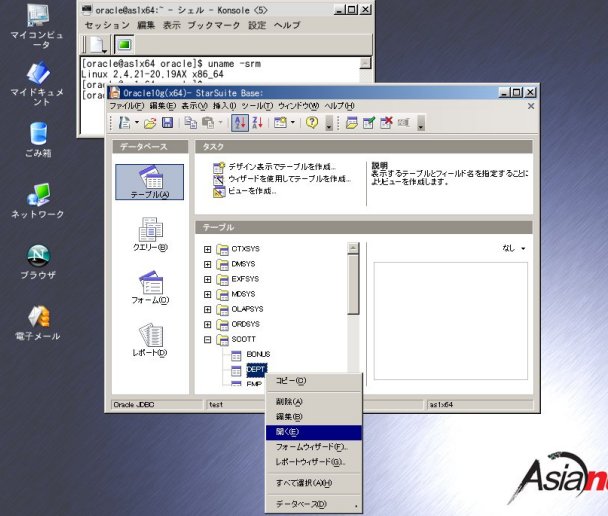Choose 開く(E) from the context menu
The width and height of the screenshot is (608, 516).
[x=314, y=432]
